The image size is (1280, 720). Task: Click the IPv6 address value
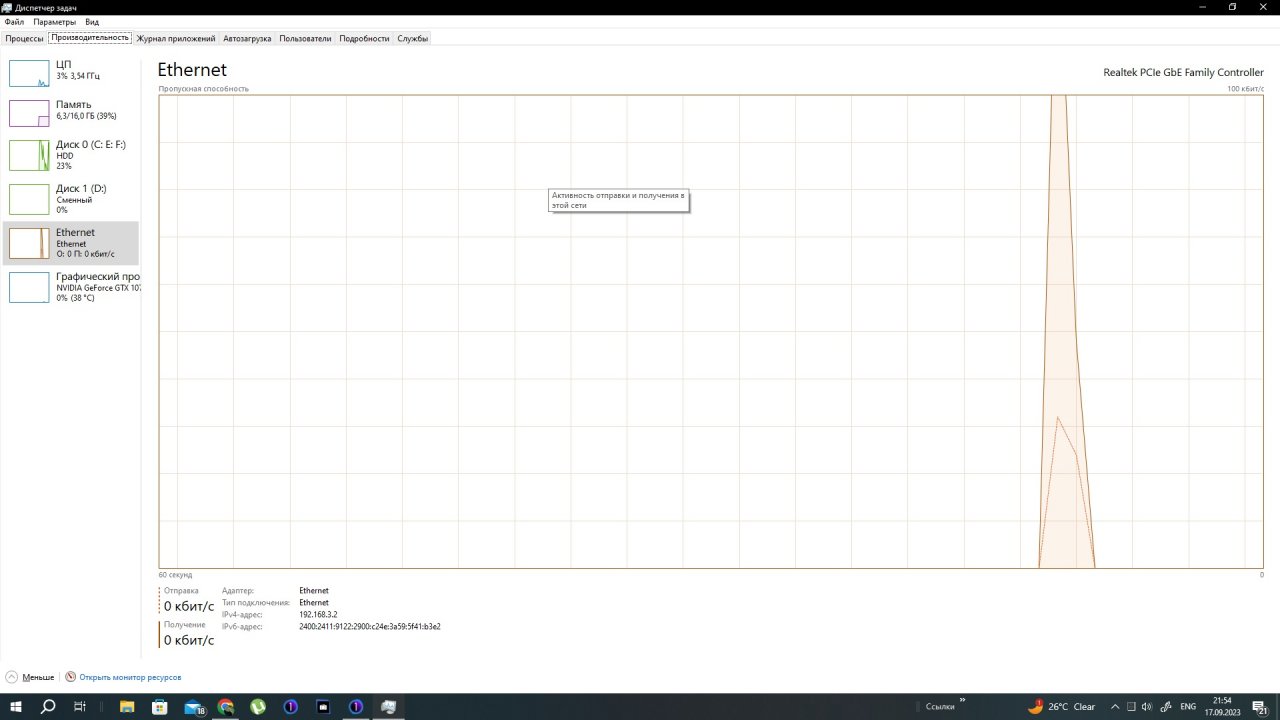(x=370, y=626)
